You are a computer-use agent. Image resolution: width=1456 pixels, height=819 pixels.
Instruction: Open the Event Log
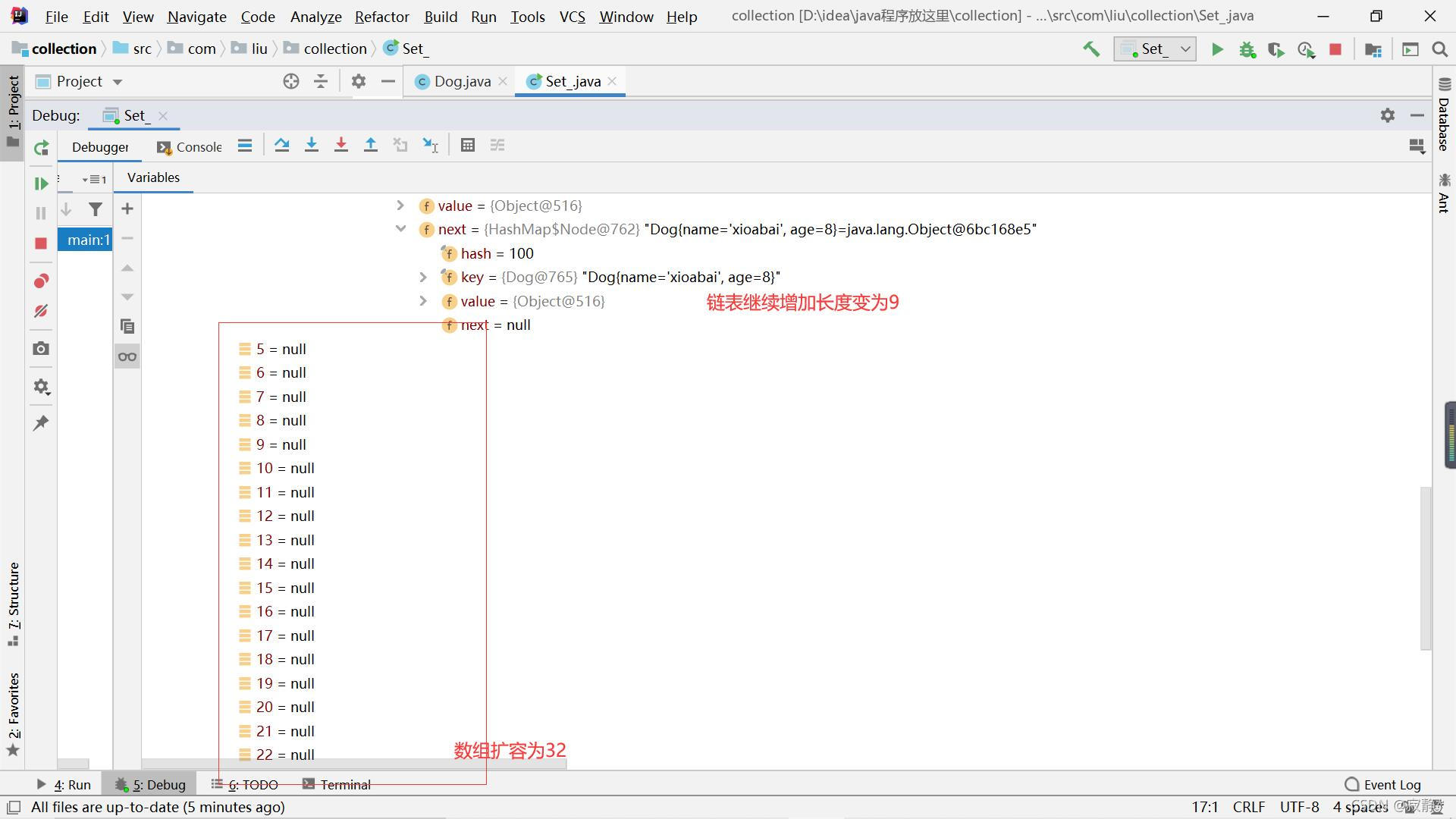[1382, 784]
